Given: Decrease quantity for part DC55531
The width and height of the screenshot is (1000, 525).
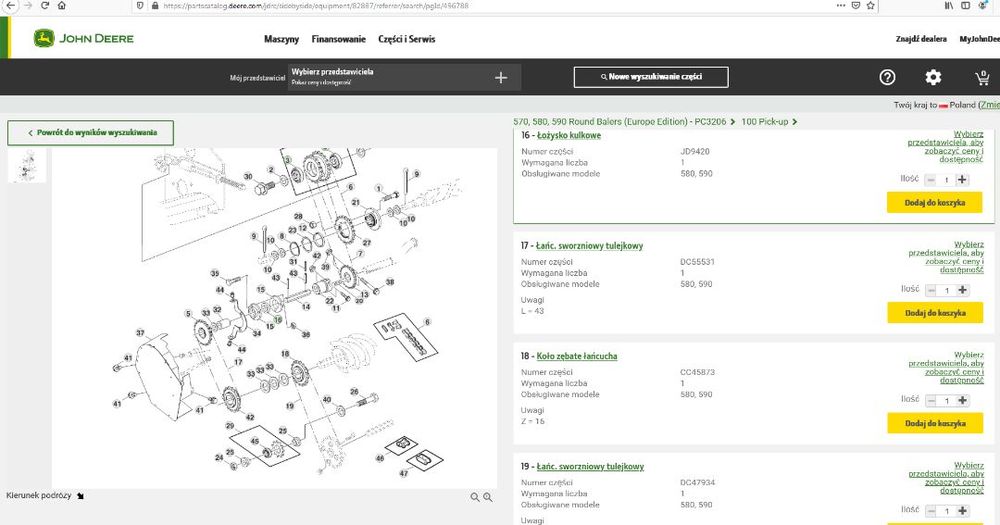Looking at the screenshot, I should coord(931,290).
